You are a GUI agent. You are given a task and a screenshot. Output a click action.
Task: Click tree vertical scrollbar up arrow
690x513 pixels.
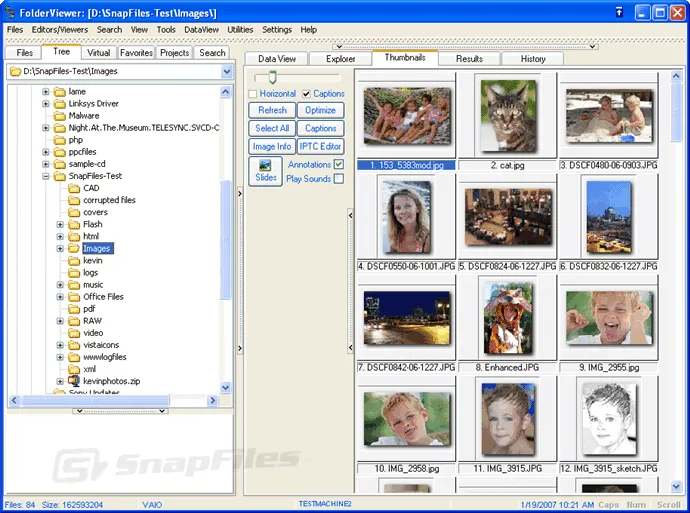point(226,92)
